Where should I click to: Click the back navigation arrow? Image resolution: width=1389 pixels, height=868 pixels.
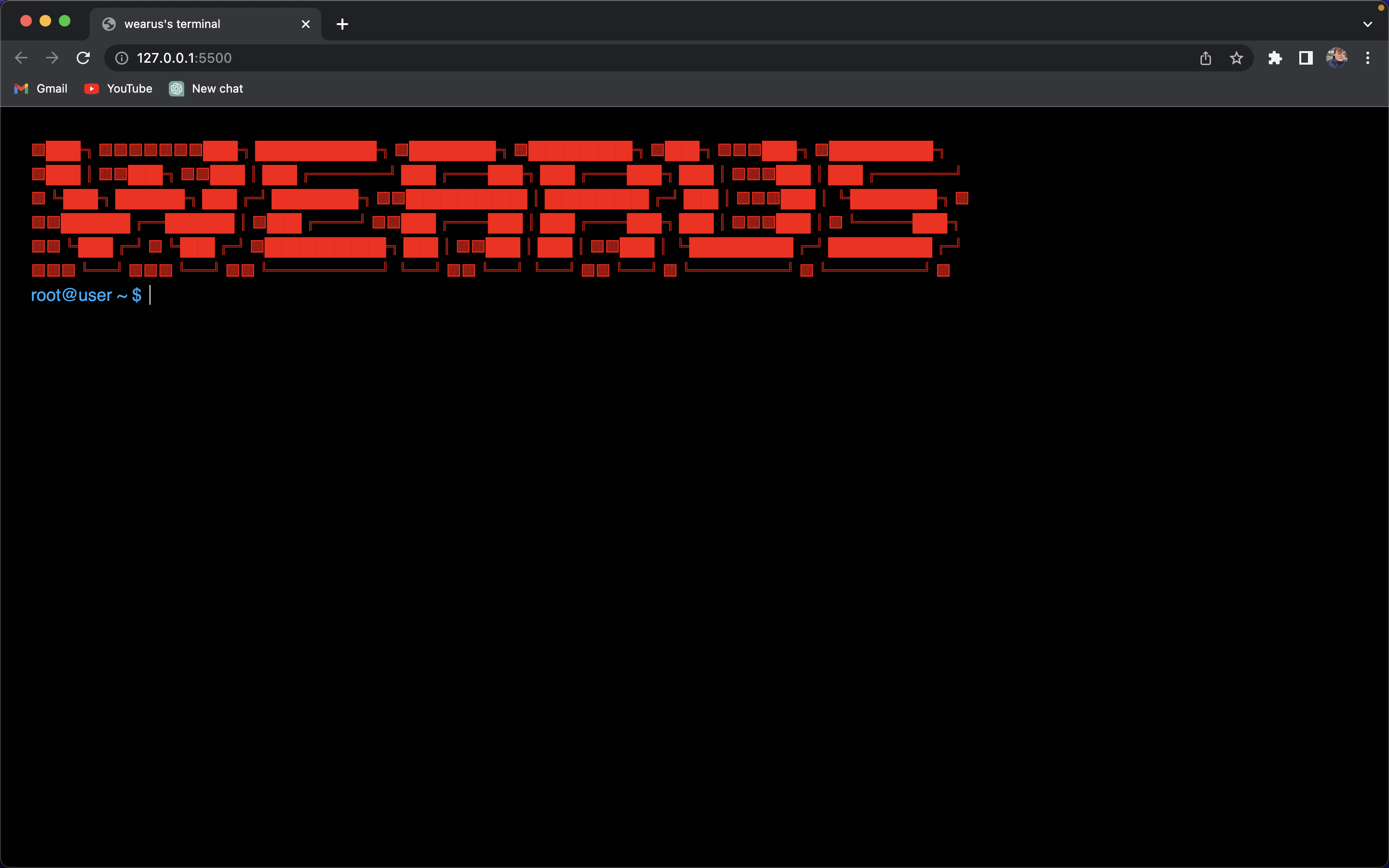(21, 57)
